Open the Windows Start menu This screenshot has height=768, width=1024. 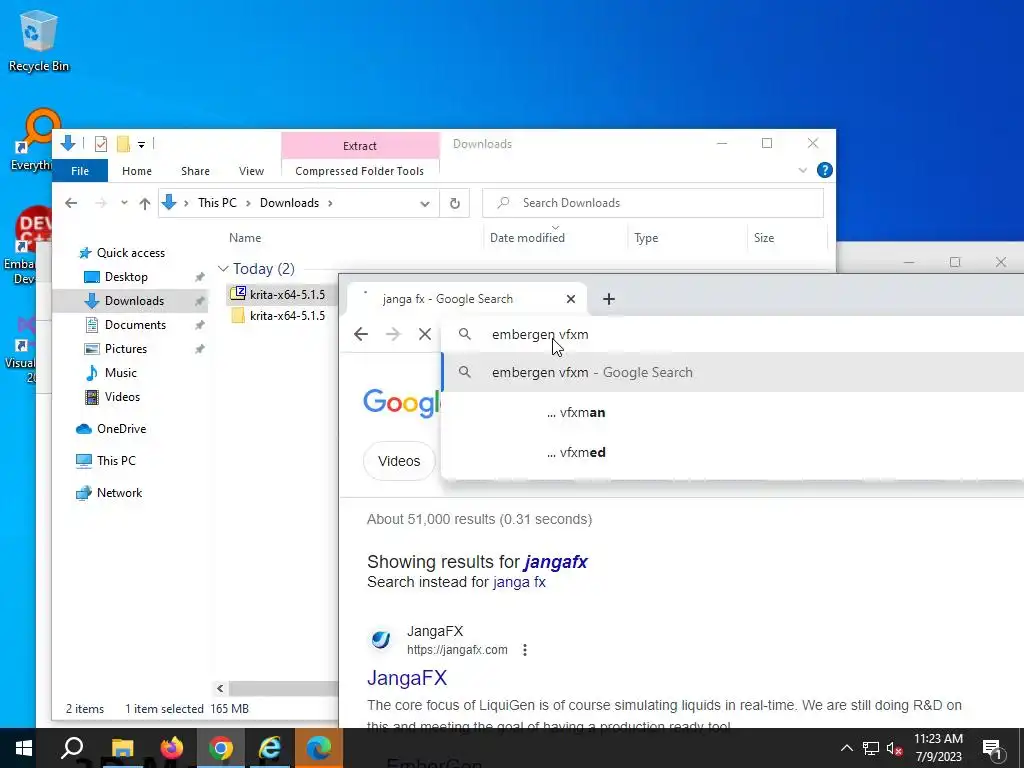(x=24, y=748)
